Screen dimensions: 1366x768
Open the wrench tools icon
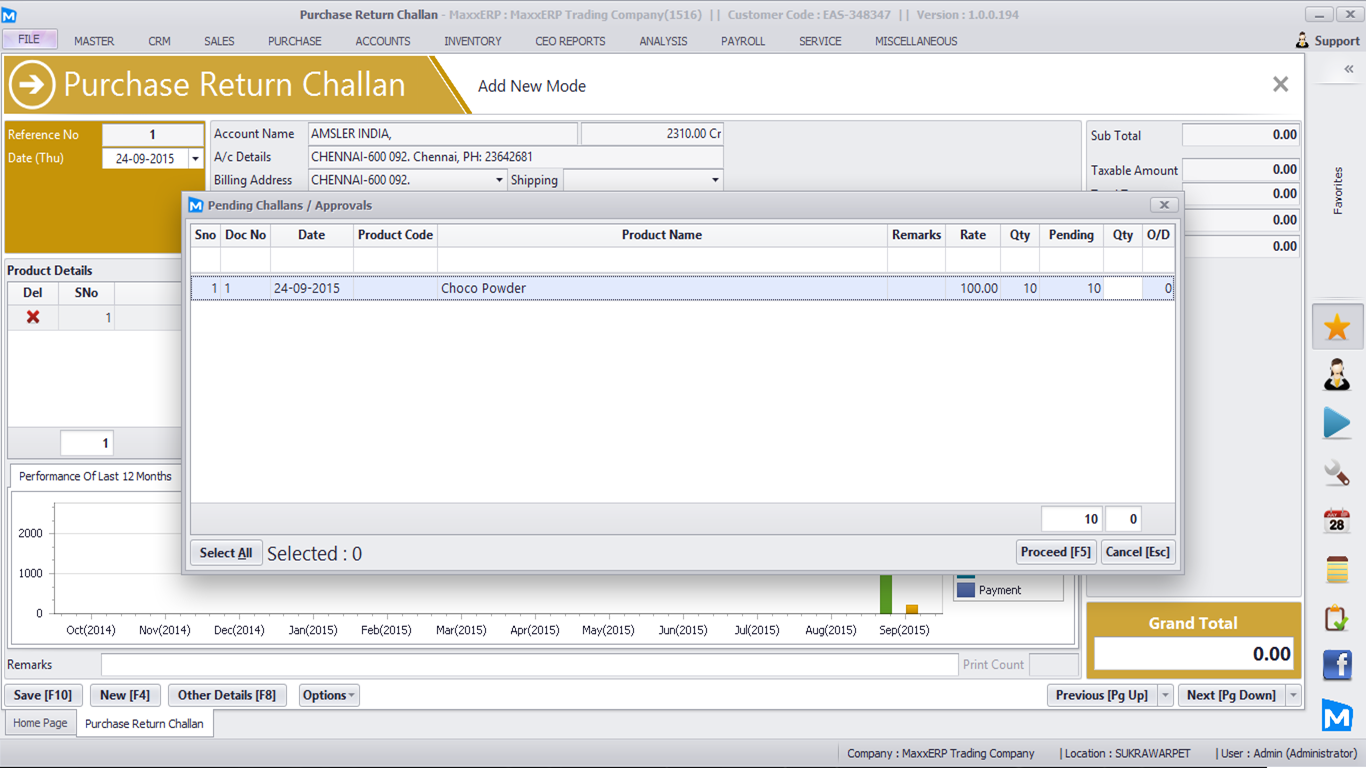click(x=1336, y=472)
